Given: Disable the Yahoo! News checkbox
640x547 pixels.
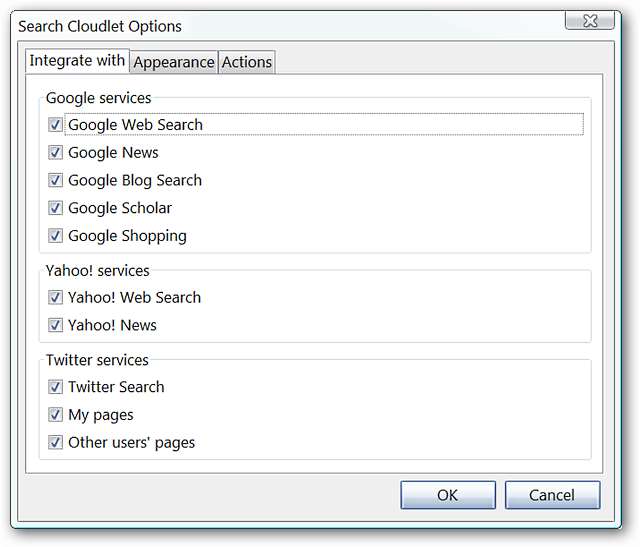Looking at the screenshot, I should tap(55, 326).
